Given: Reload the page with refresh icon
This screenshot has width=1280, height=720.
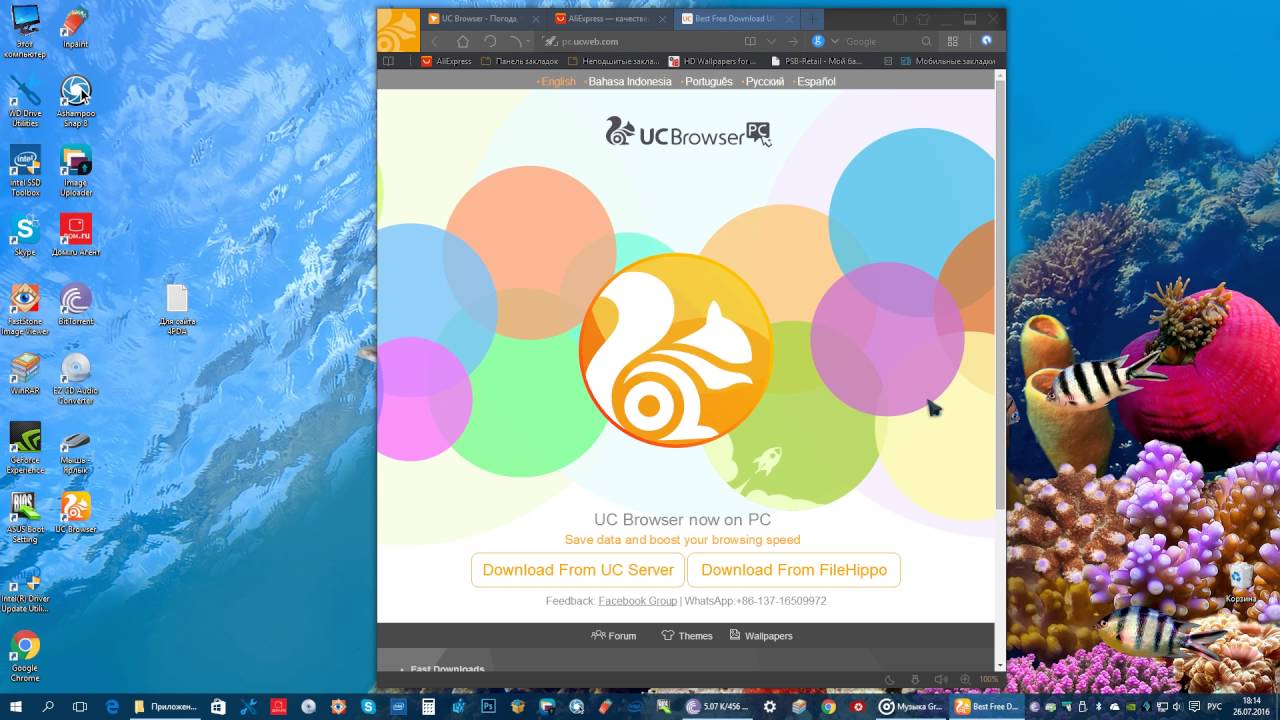Looking at the screenshot, I should (490, 42).
